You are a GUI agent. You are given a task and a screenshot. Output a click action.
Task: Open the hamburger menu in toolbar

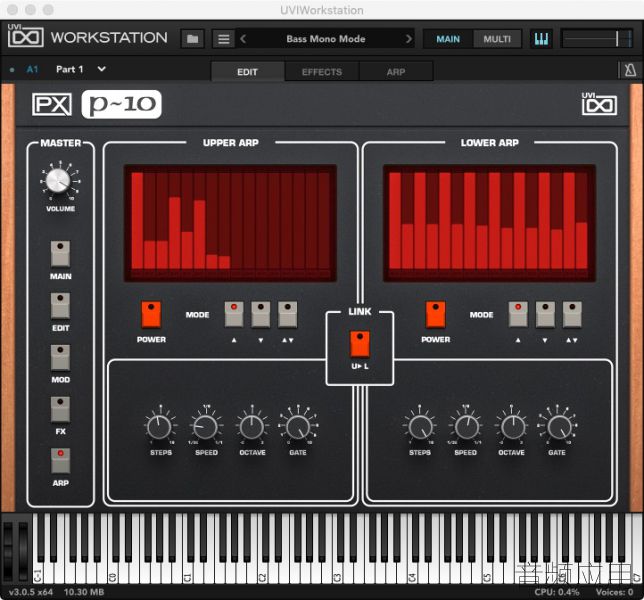pyautogui.click(x=224, y=39)
